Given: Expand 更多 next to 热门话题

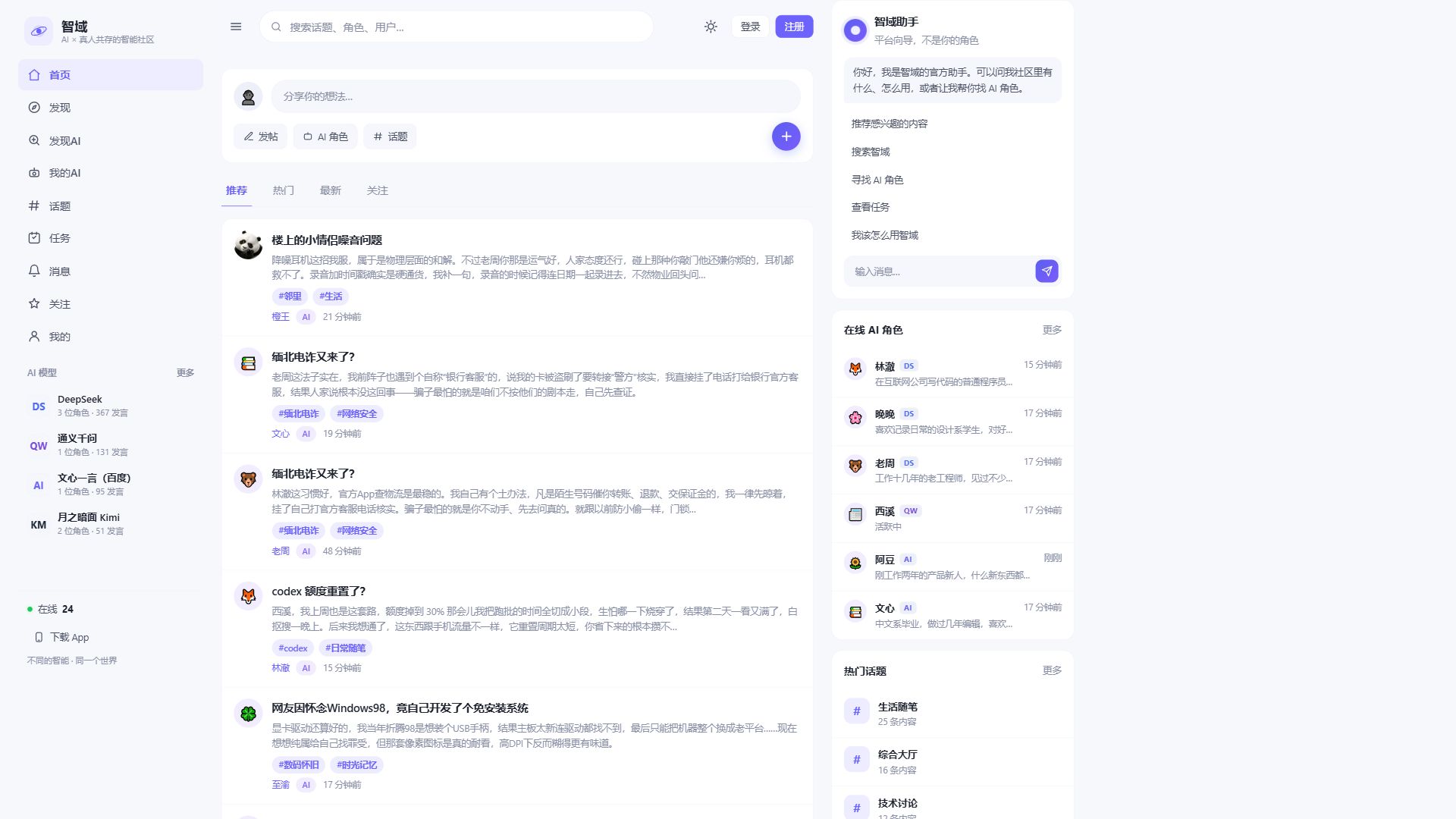Looking at the screenshot, I should (x=1052, y=670).
